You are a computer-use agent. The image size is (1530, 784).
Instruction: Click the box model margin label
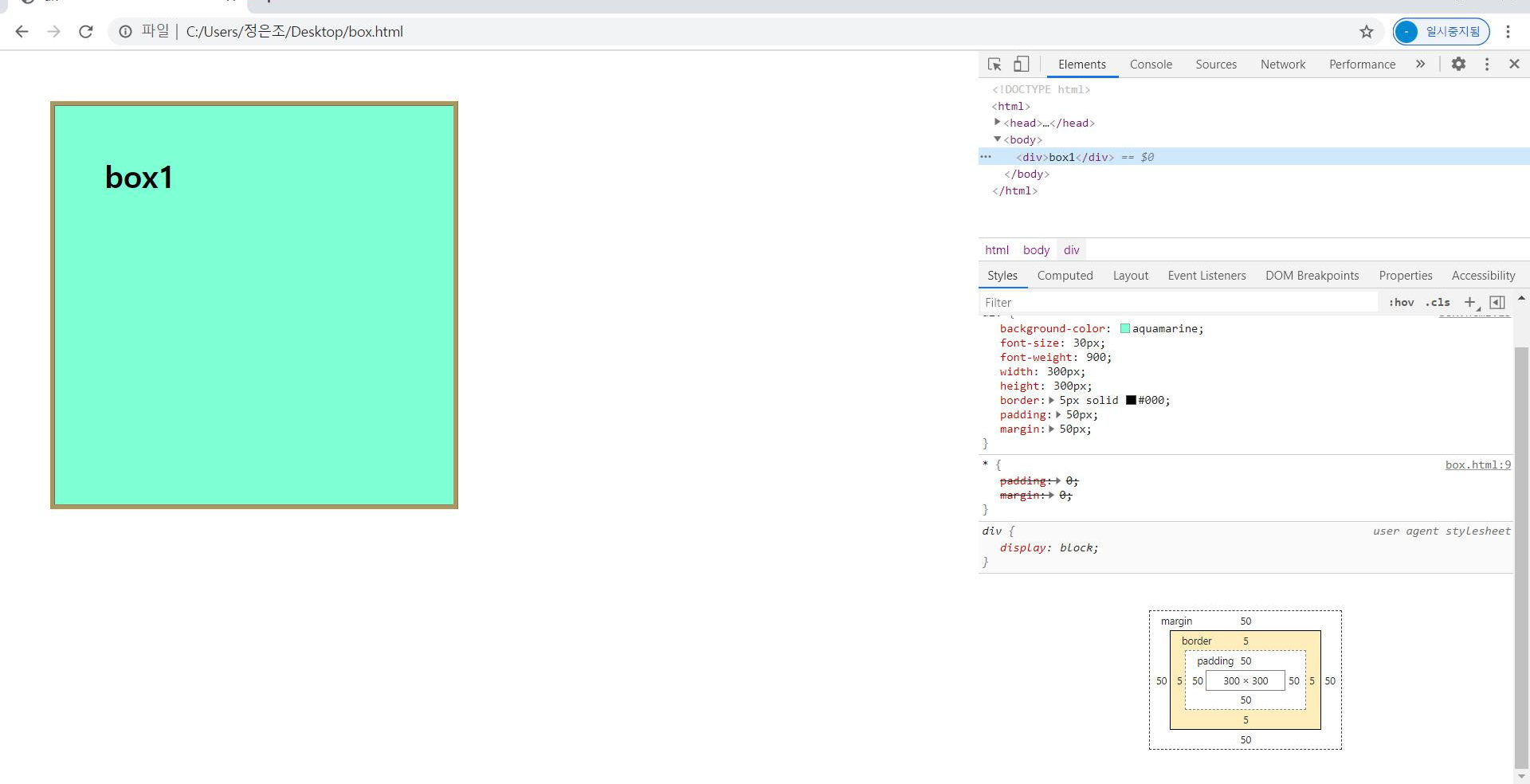coord(1176,621)
